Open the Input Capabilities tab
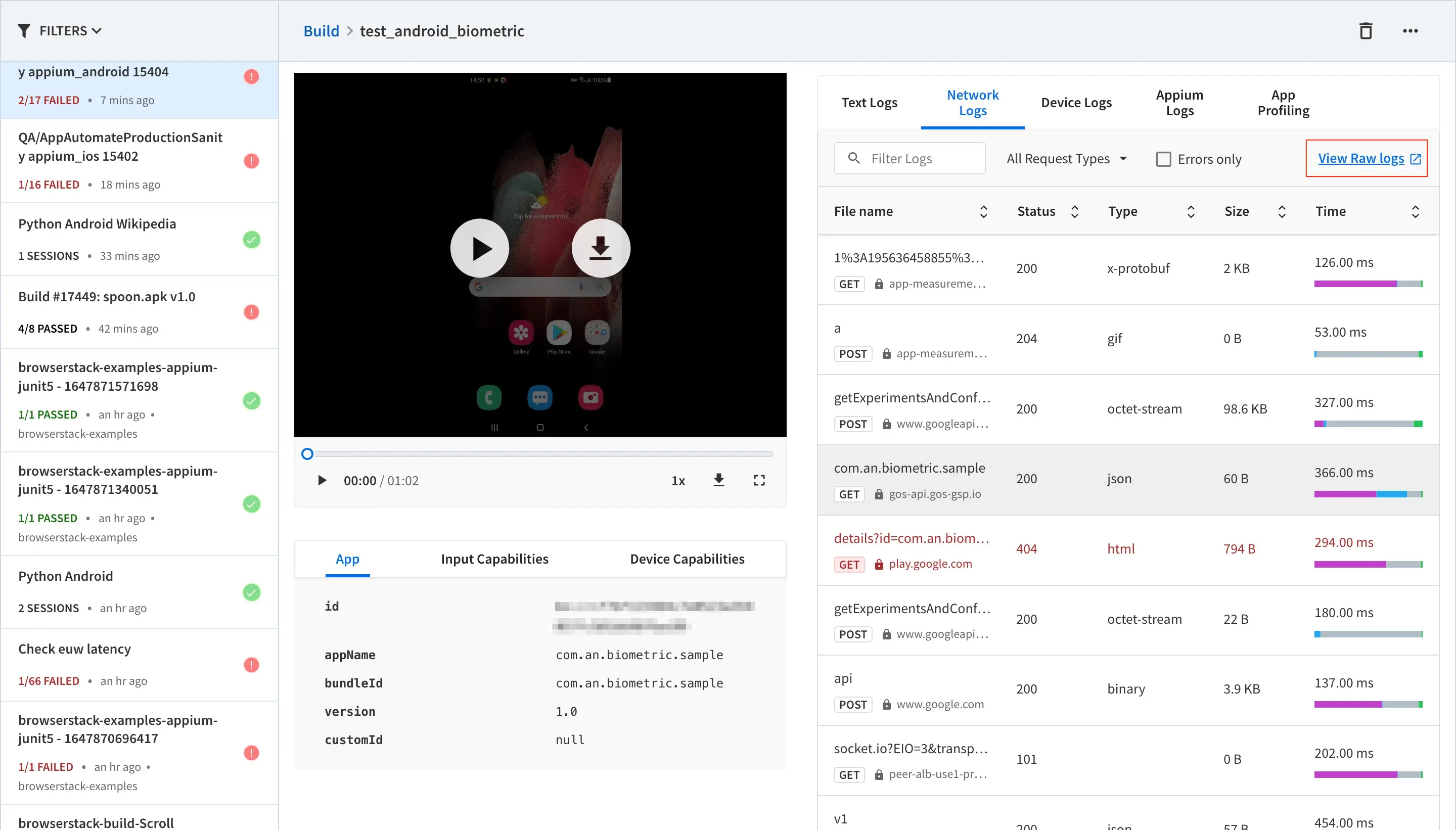1456x830 pixels. 494,559
